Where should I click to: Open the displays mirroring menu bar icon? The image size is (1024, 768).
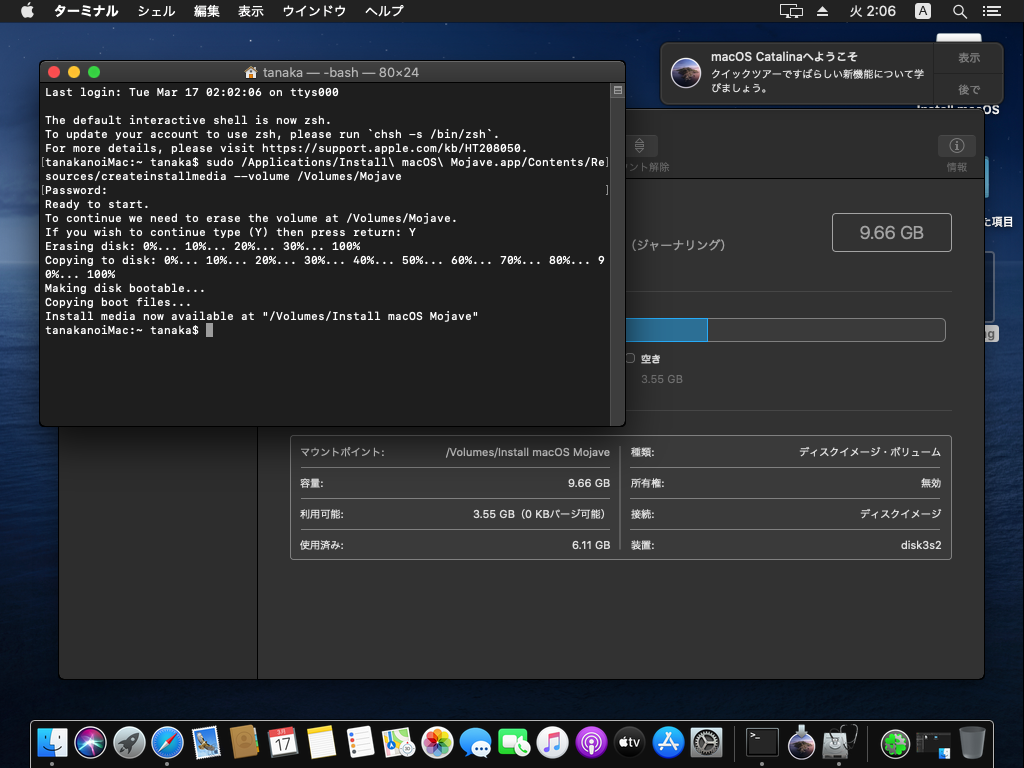coord(791,11)
